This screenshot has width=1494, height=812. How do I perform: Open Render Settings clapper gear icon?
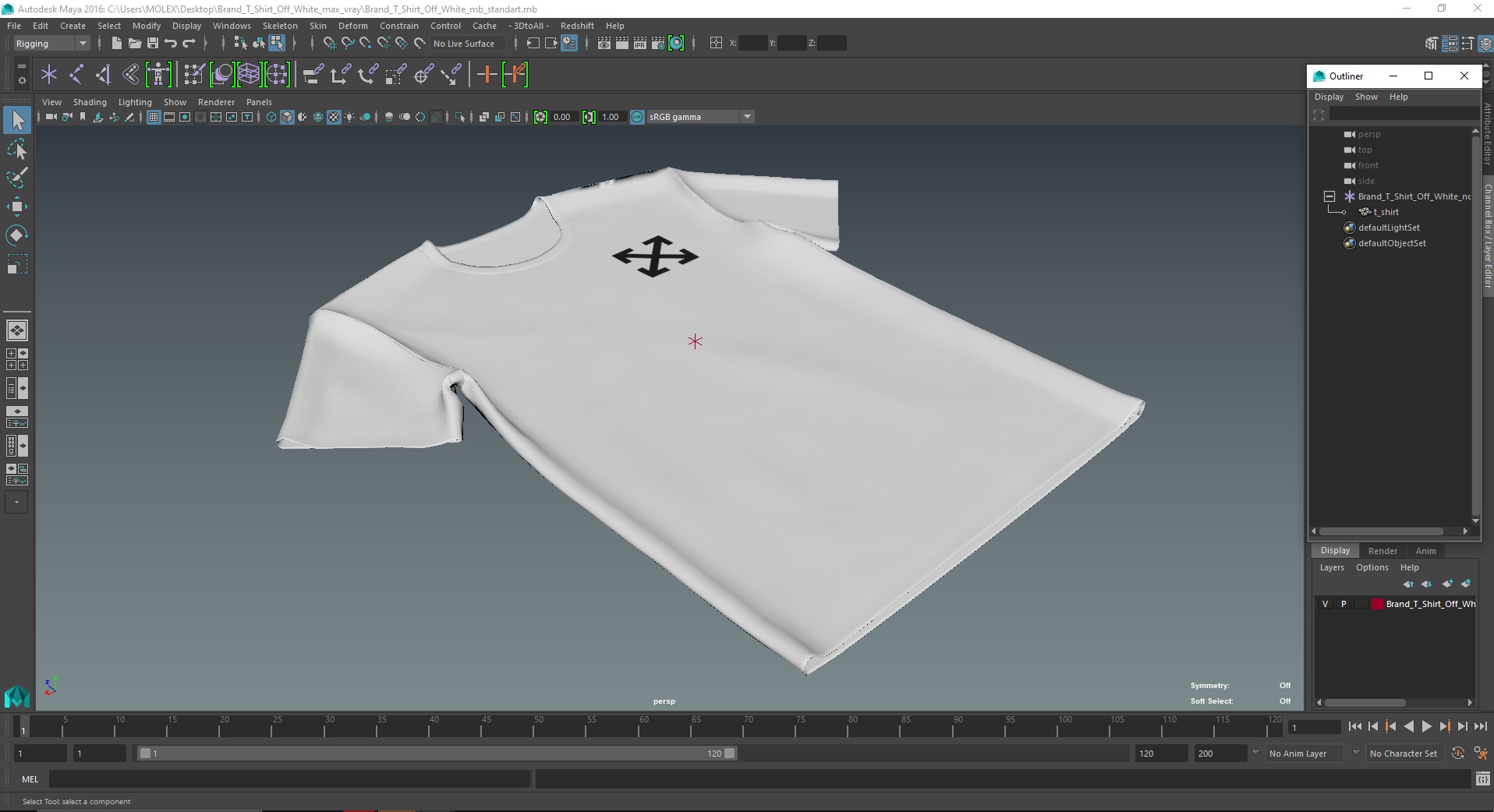click(x=658, y=44)
